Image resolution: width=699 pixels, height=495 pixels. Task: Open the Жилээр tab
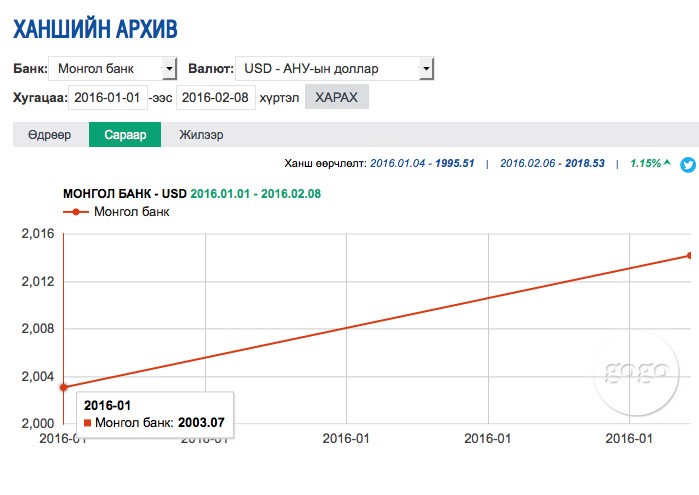tap(201, 135)
